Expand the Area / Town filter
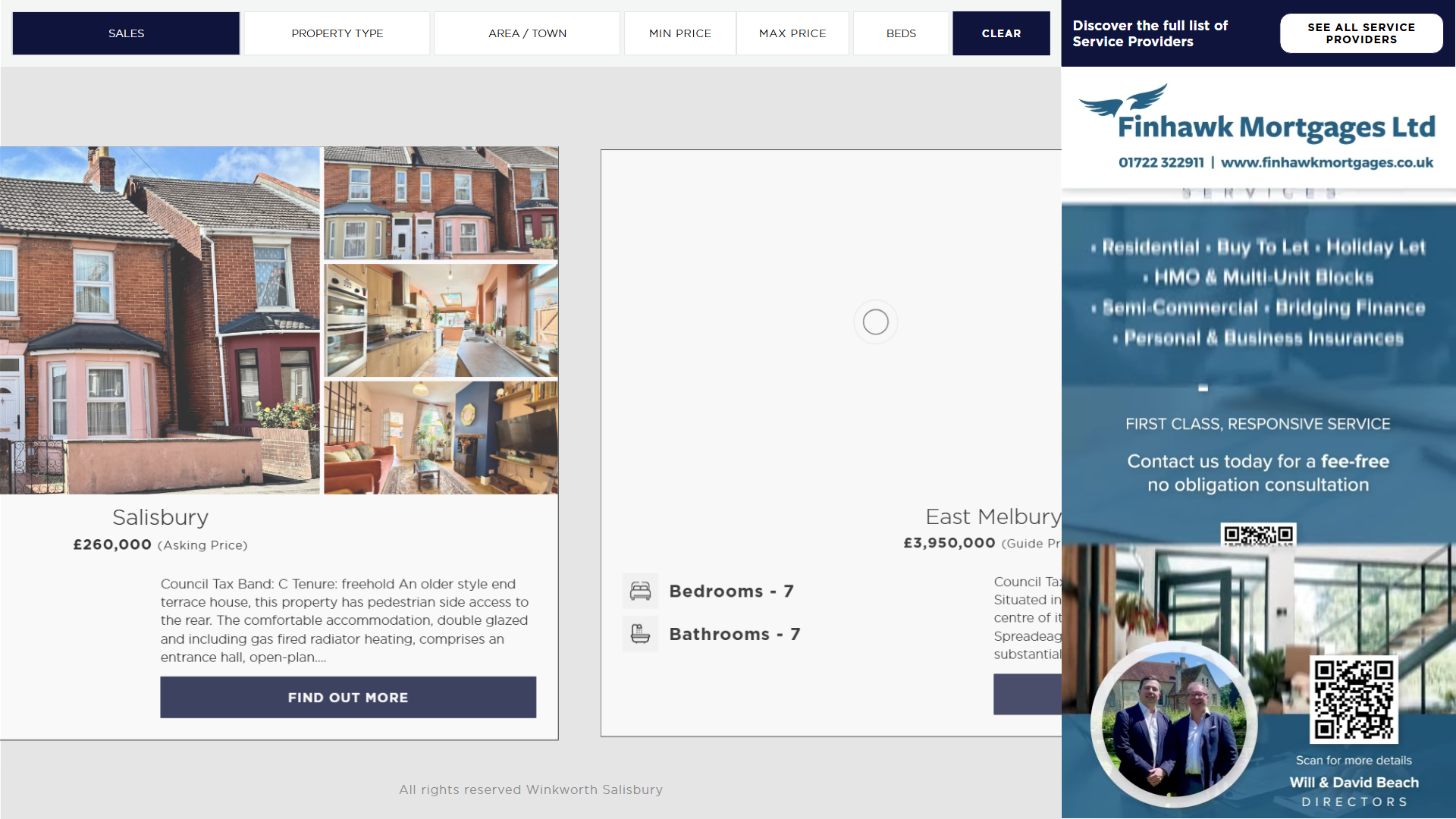 (x=527, y=33)
